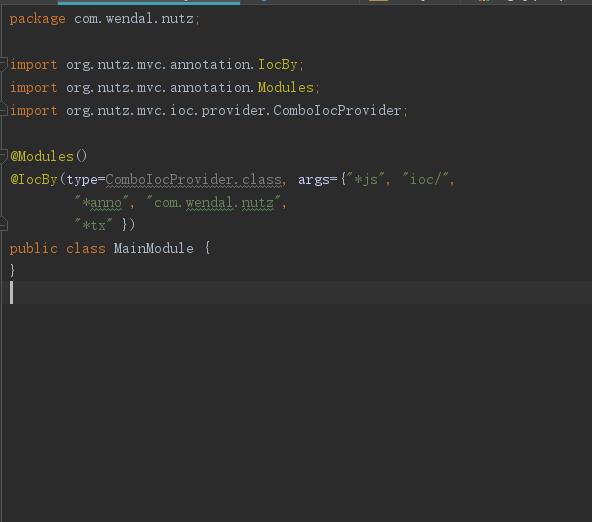The image size is (592, 522).
Task: Click the 'args' attribute name
Action: click(314, 180)
